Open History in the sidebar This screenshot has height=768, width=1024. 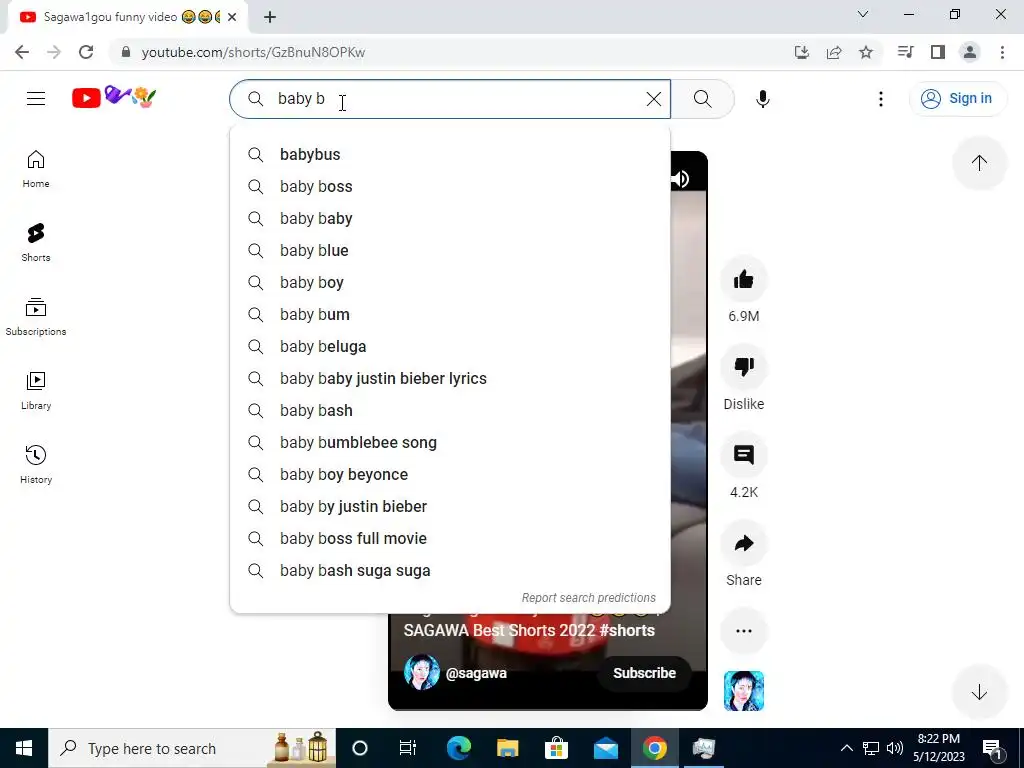point(36,464)
